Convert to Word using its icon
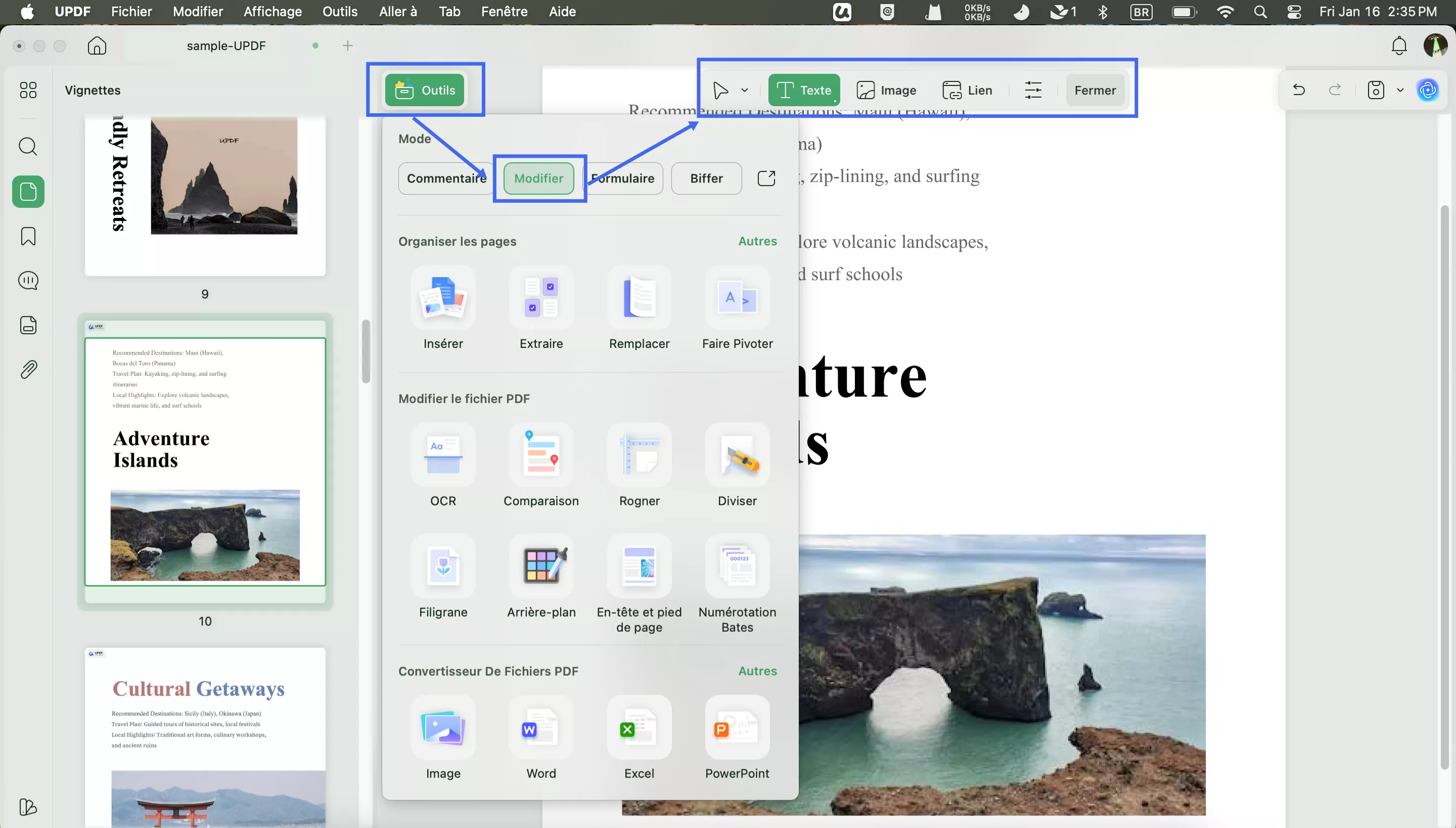This screenshot has width=1456, height=828. coord(541,727)
